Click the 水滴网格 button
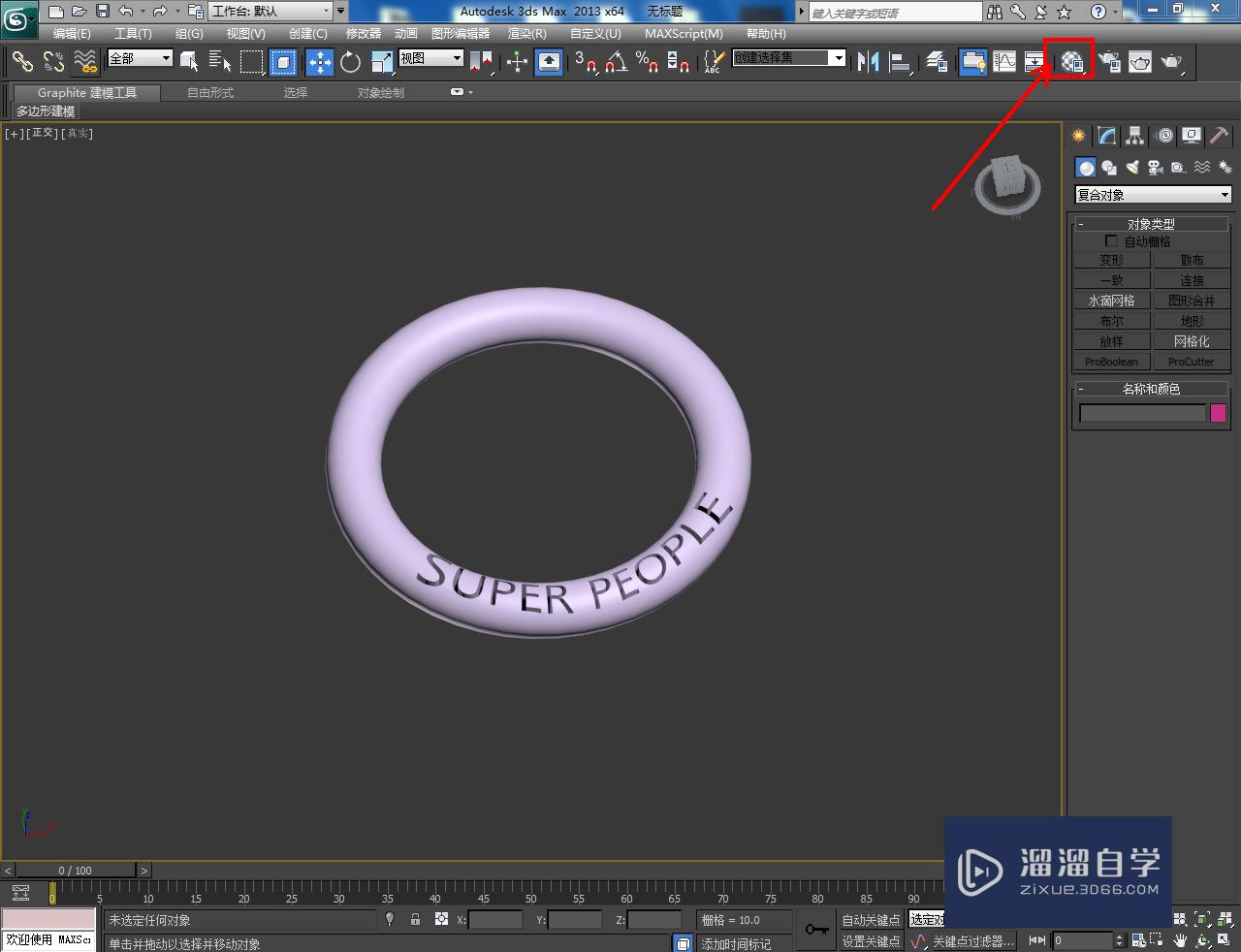This screenshot has height=952, width=1241. 1111,301
